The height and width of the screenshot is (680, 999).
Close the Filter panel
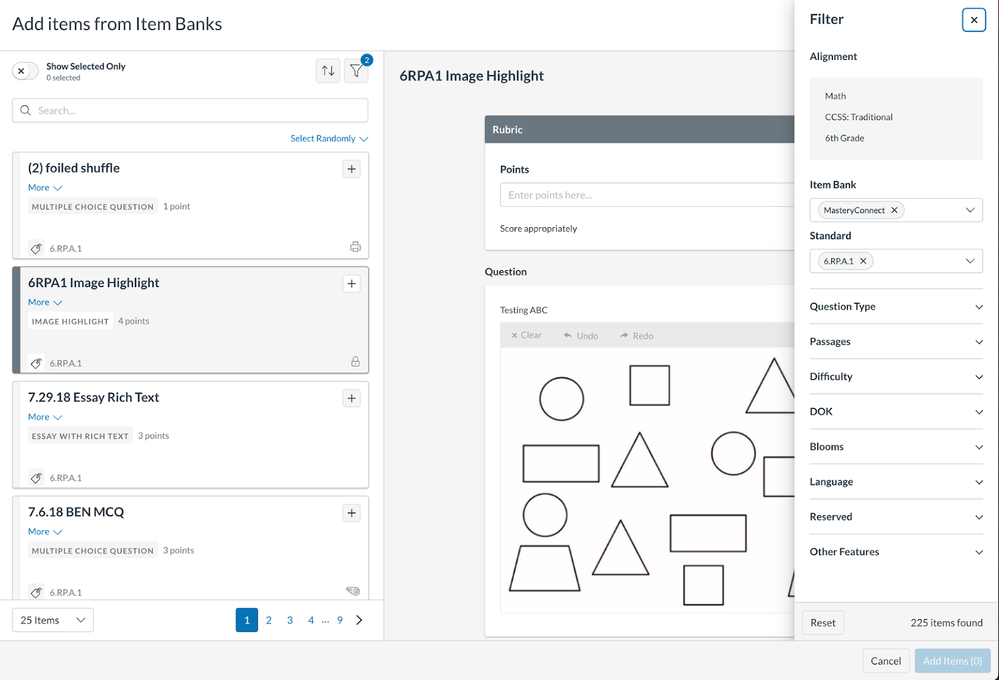pos(973,20)
